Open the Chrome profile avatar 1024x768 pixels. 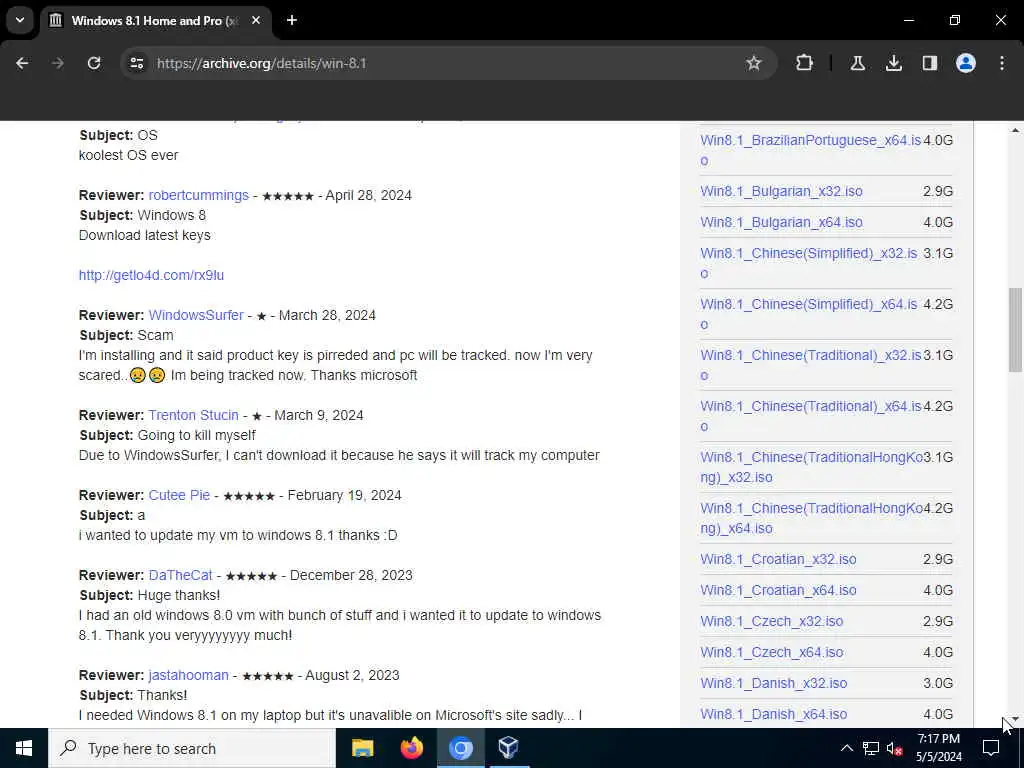(966, 63)
